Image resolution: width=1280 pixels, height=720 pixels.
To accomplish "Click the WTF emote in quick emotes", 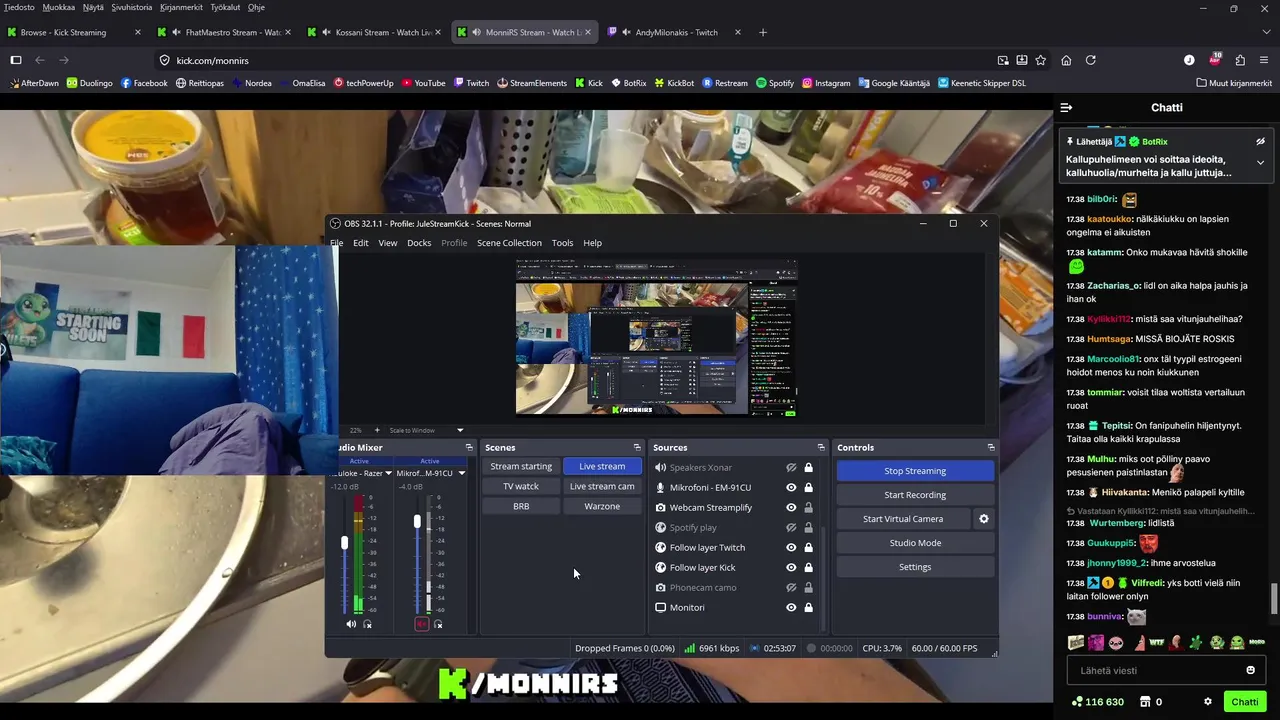I will (1156, 643).
